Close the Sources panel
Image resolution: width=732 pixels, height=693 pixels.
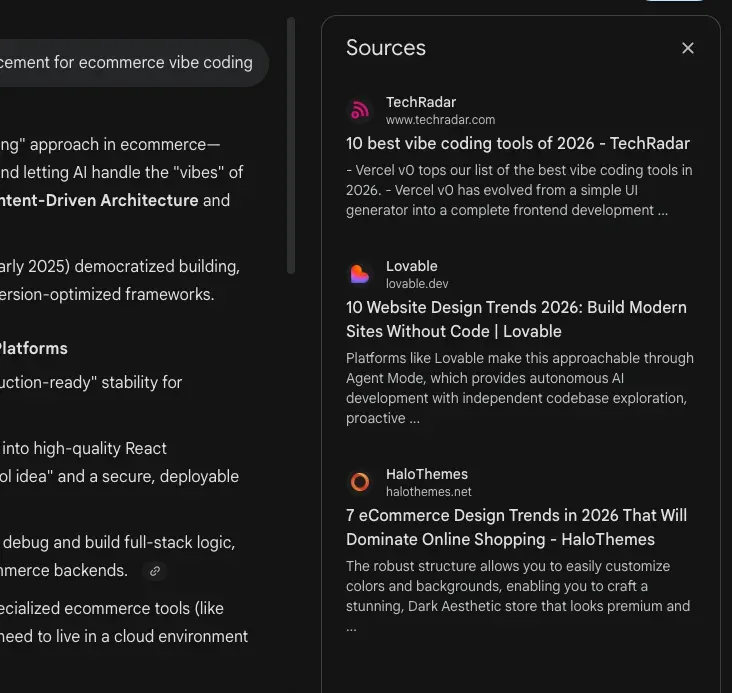point(688,48)
